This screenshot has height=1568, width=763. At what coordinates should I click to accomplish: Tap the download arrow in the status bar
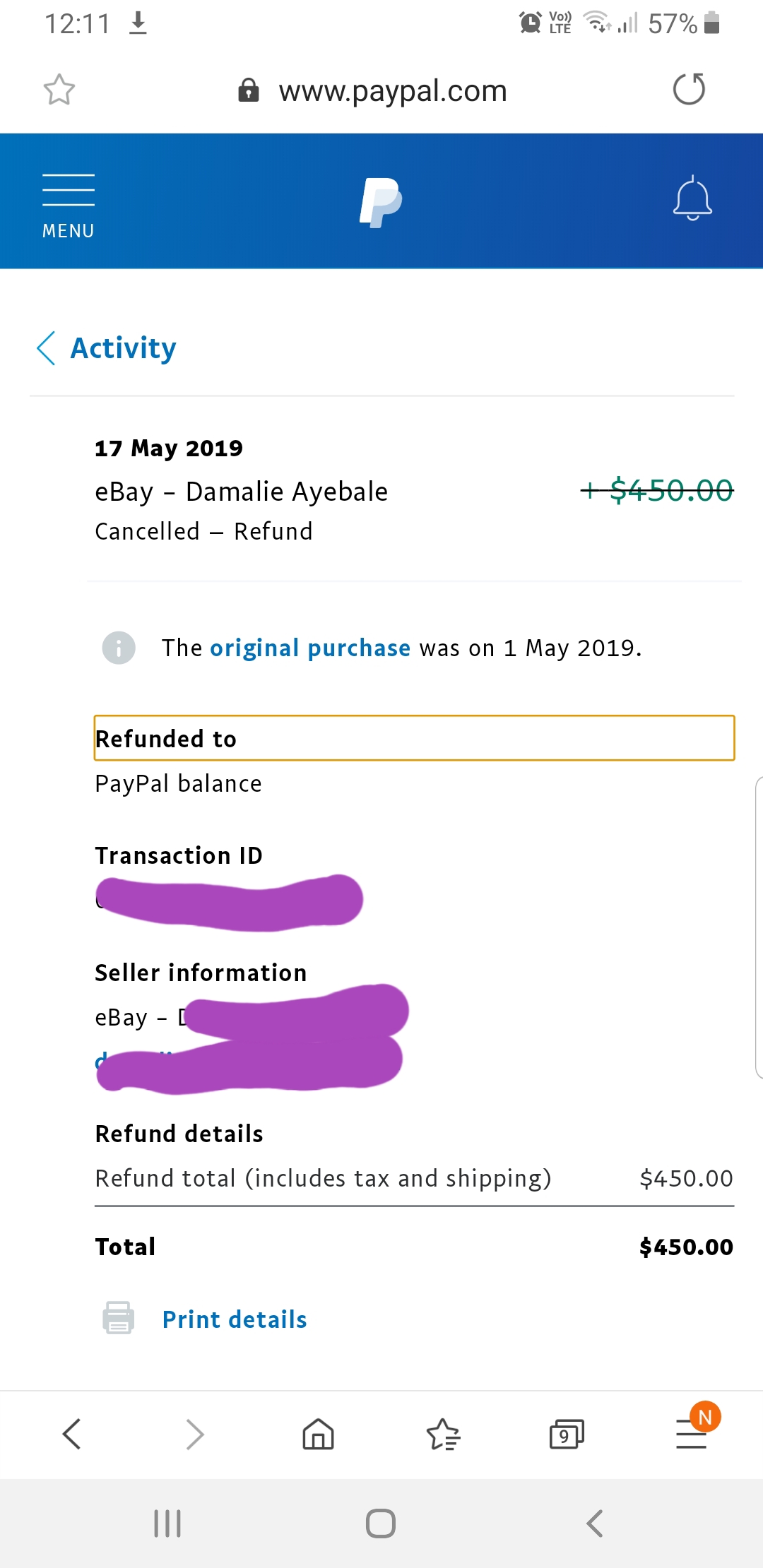[138, 23]
